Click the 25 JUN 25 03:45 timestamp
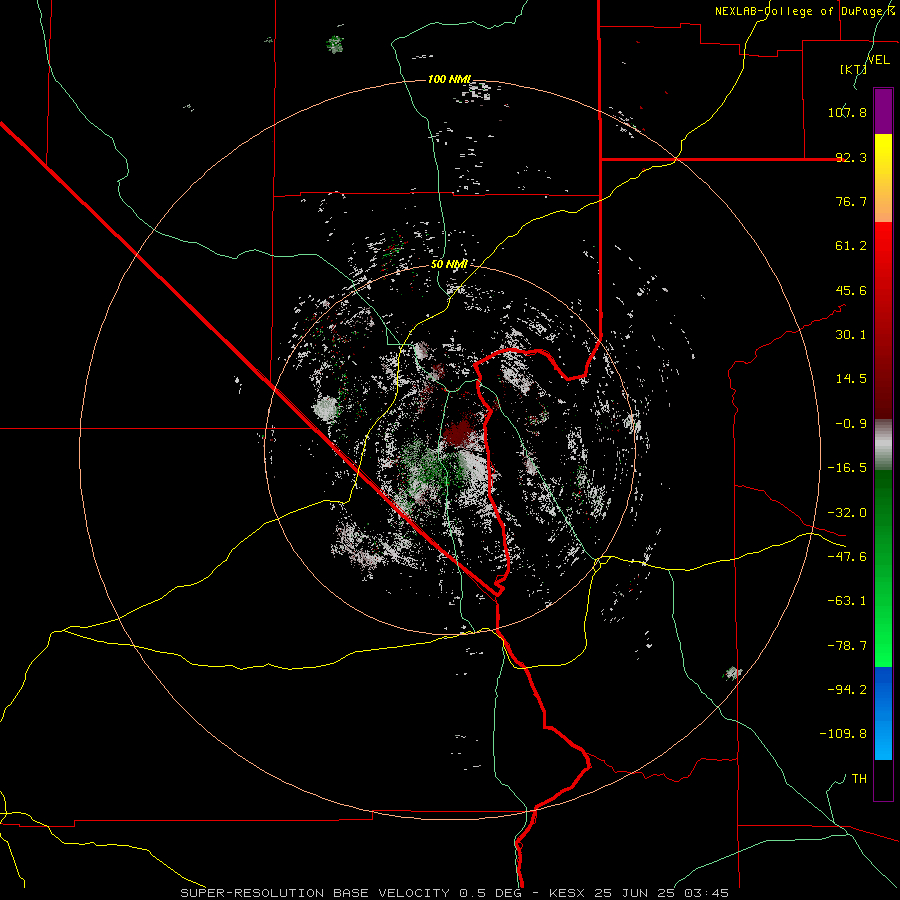Image resolution: width=900 pixels, height=900 pixels. coord(662,893)
